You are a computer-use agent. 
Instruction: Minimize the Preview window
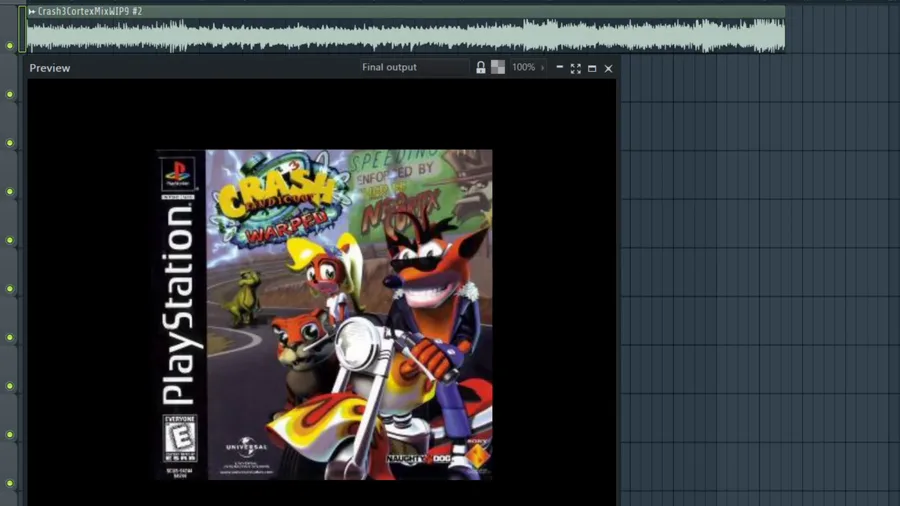pos(560,68)
